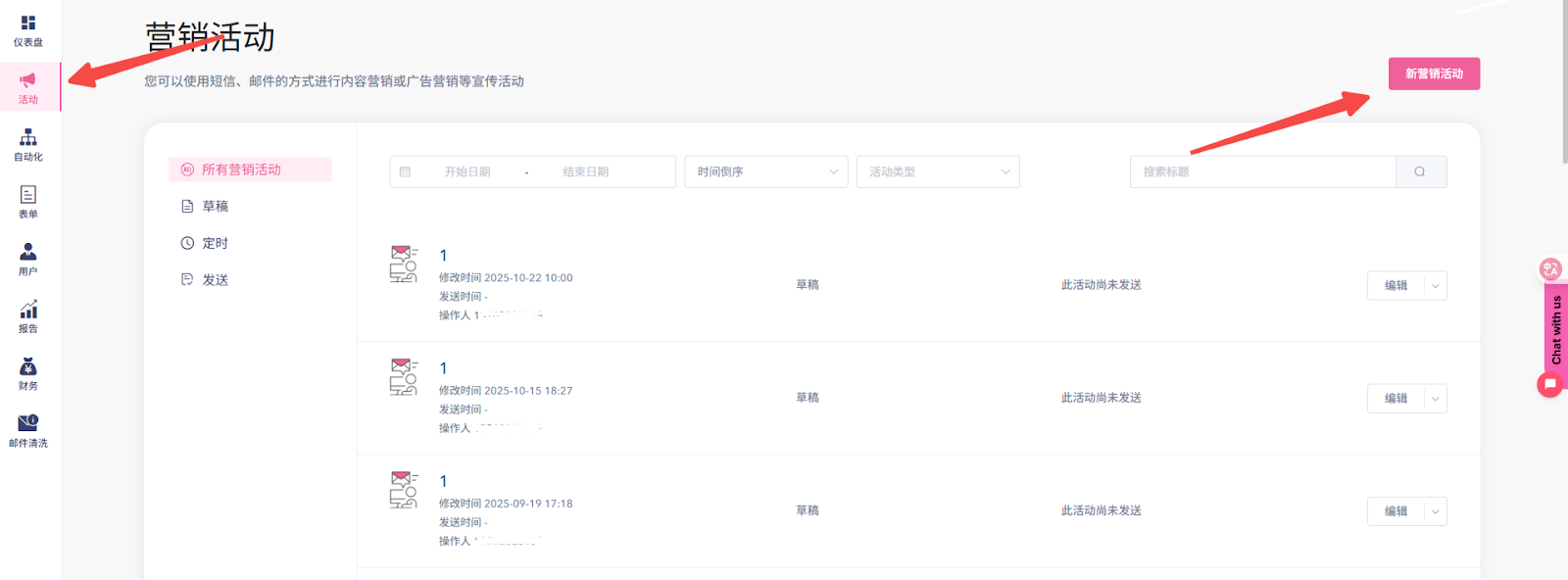Expand the 时间倒序 sort dropdown
Image resolution: width=1568 pixels, height=580 pixels.
(765, 171)
